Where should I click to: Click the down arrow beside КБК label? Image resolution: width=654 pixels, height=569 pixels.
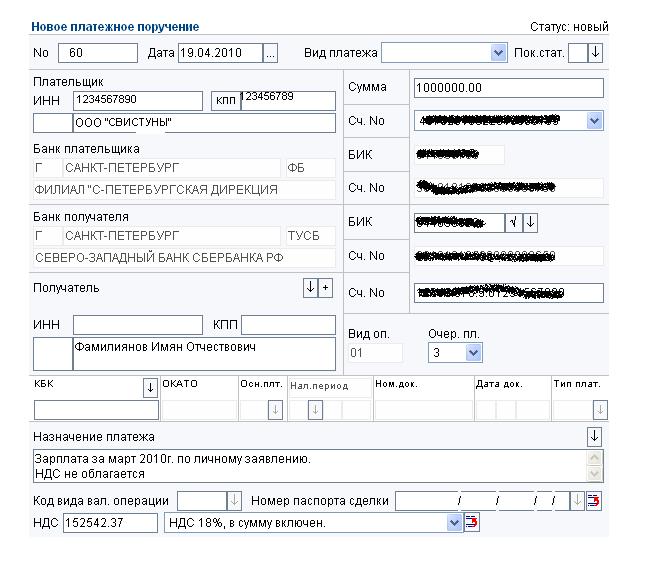[150, 387]
